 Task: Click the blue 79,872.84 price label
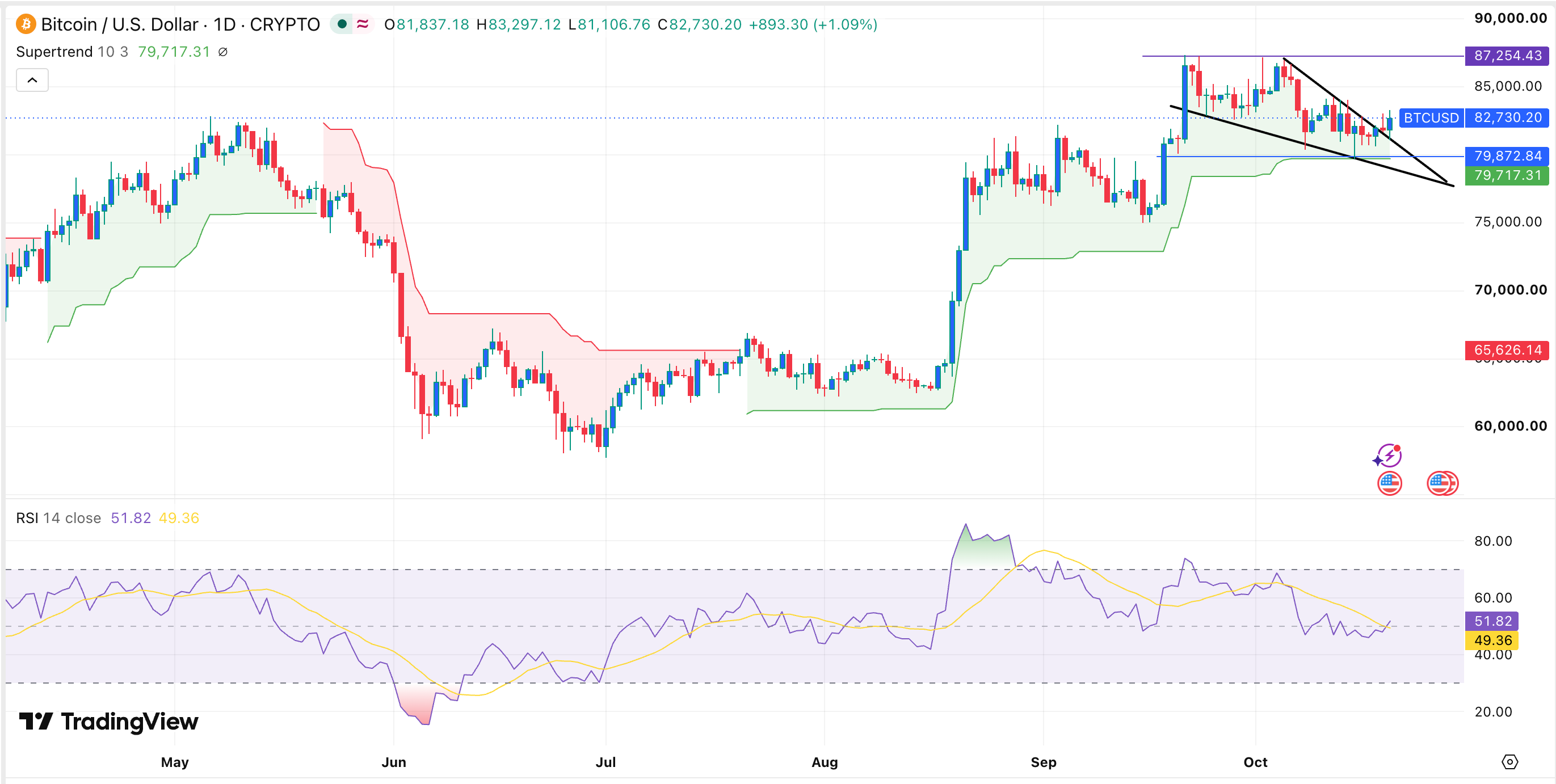coord(1507,156)
